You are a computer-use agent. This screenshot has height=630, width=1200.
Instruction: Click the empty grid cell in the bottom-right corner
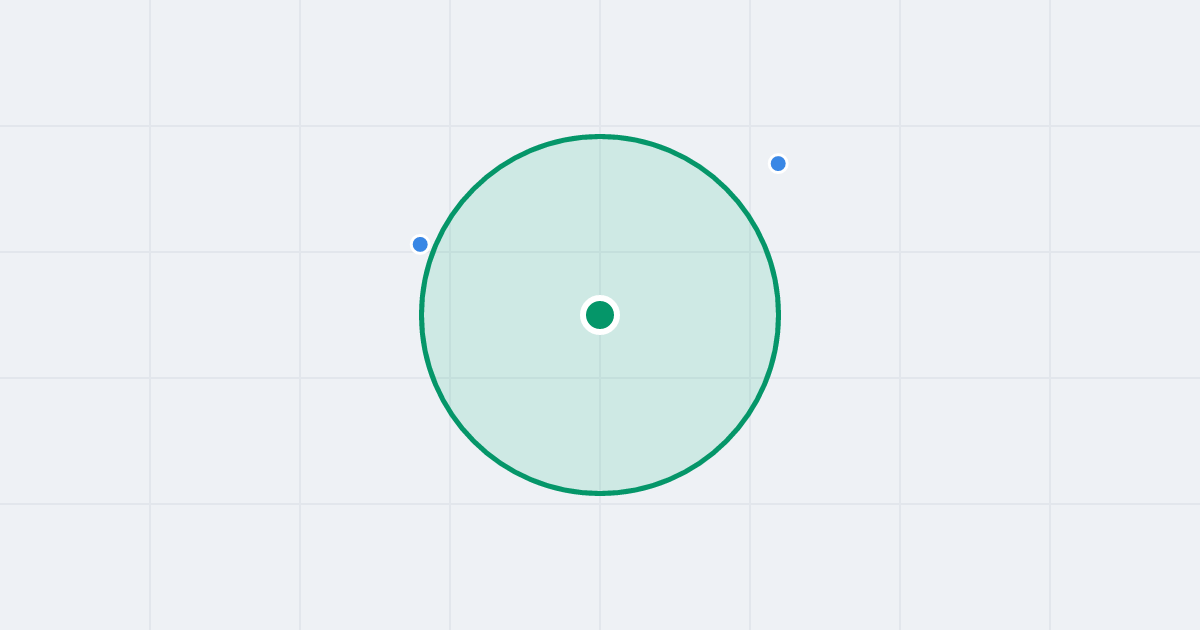1125,567
